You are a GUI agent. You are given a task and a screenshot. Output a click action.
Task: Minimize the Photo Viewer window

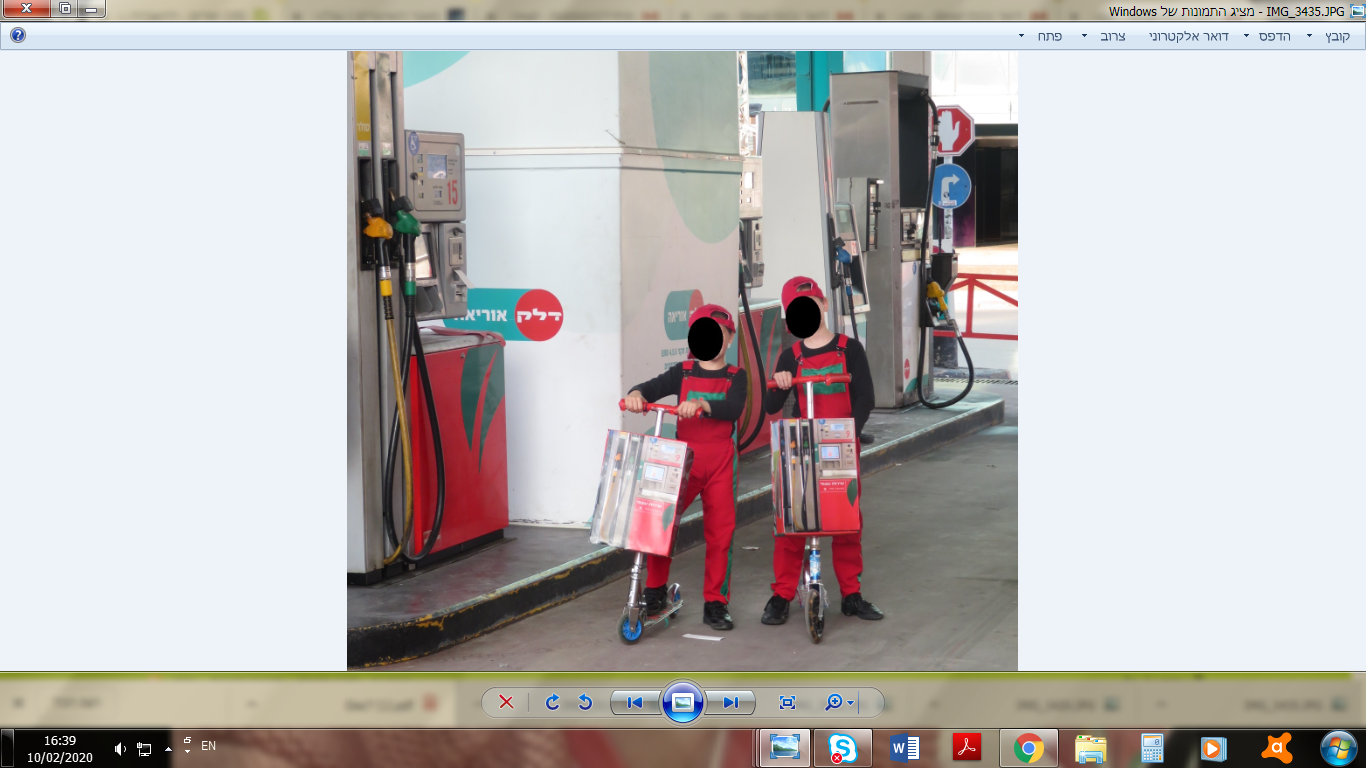pos(91,9)
